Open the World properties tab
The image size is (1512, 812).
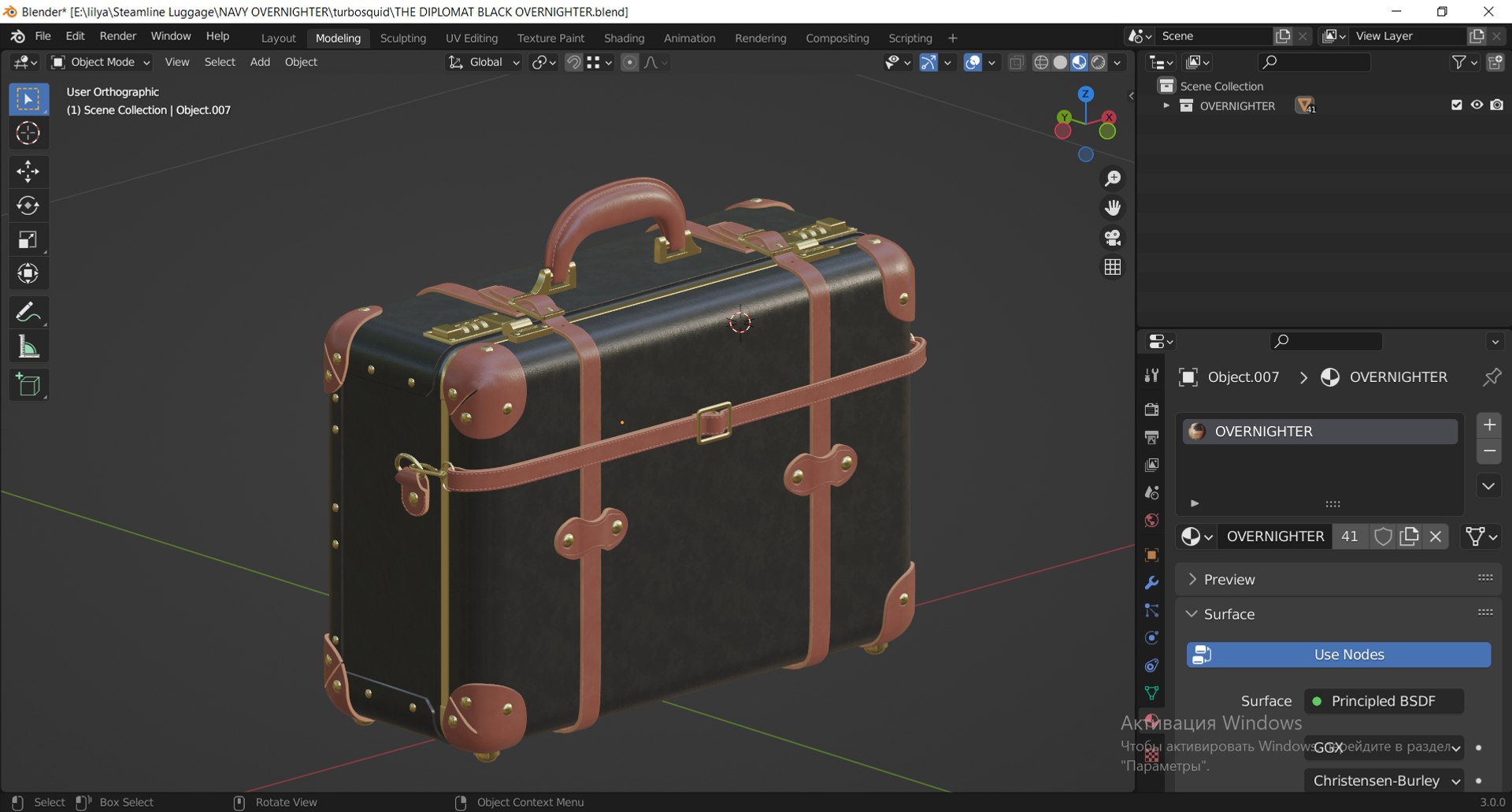tap(1151, 521)
